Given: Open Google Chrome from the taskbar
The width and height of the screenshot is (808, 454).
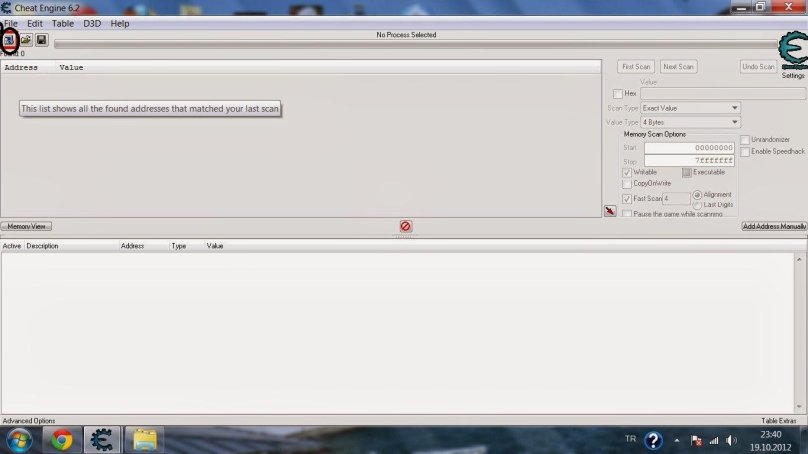Looking at the screenshot, I should click(x=62, y=440).
